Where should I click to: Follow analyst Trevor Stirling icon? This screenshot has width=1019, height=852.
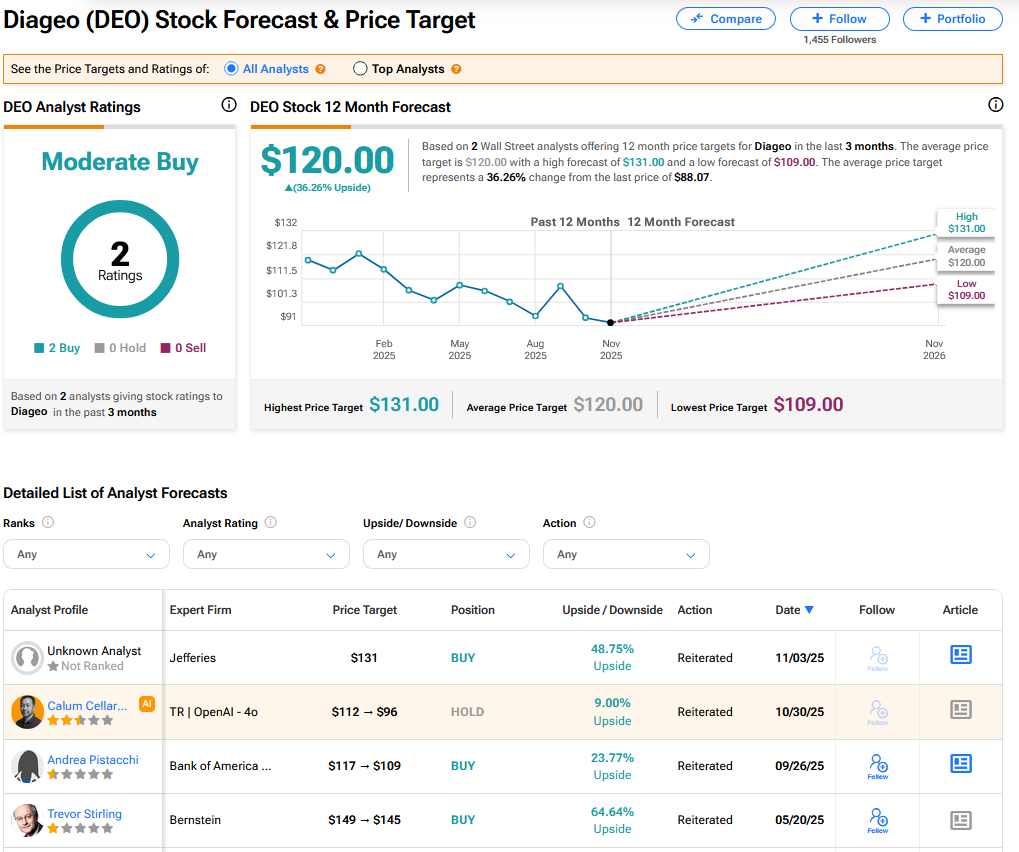tap(877, 819)
